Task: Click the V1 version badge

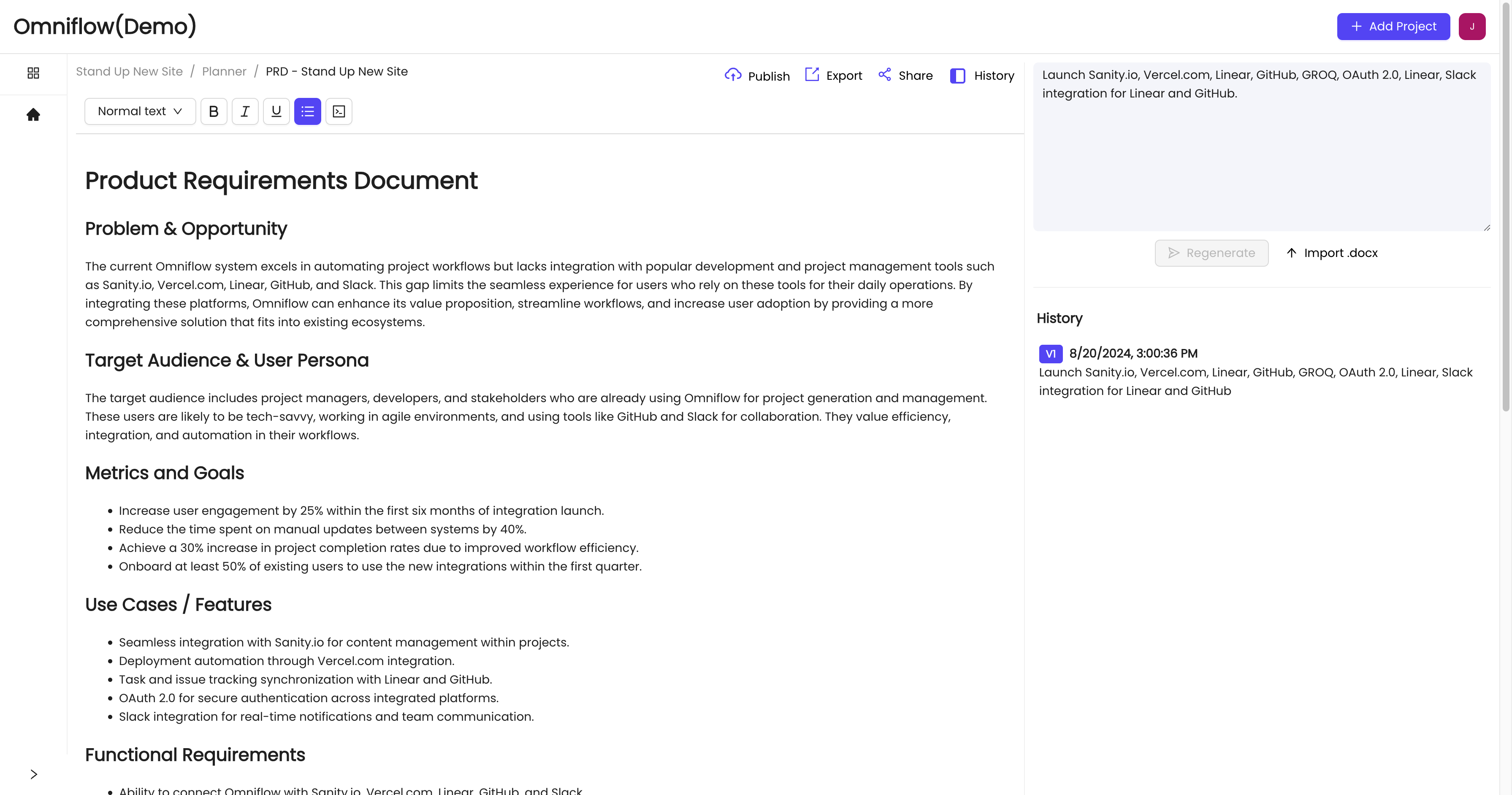Action: 1050,354
